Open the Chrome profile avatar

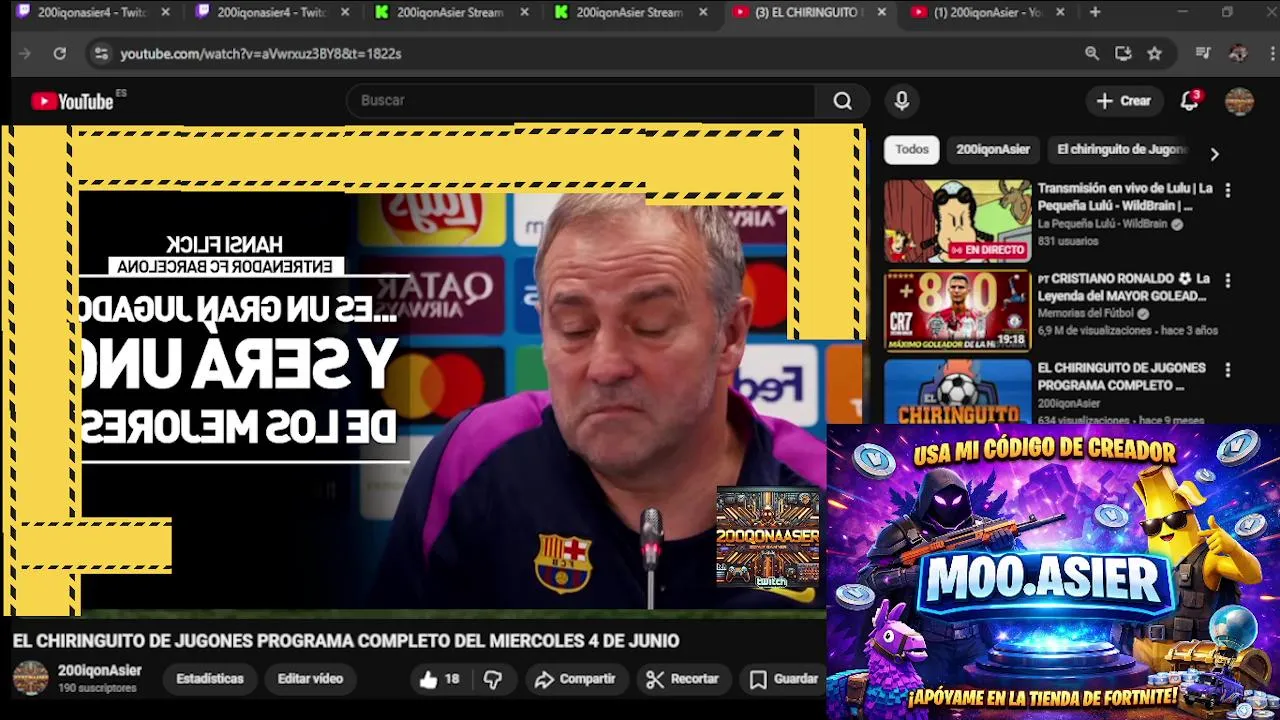coord(1238,54)
